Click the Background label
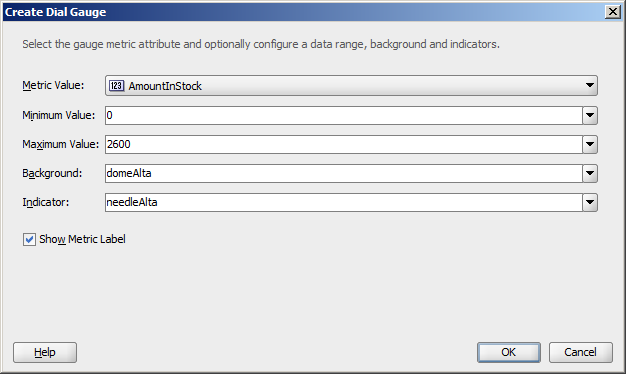626x374 pixels. coord(52,173)
